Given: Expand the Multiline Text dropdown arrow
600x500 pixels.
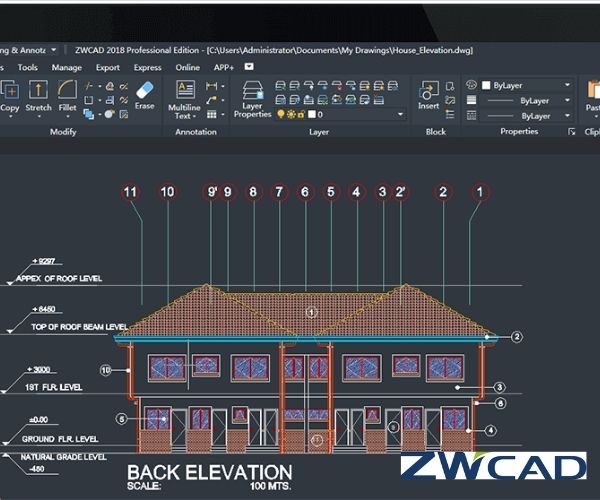Looking at the screenshot, I should [194, 116].
